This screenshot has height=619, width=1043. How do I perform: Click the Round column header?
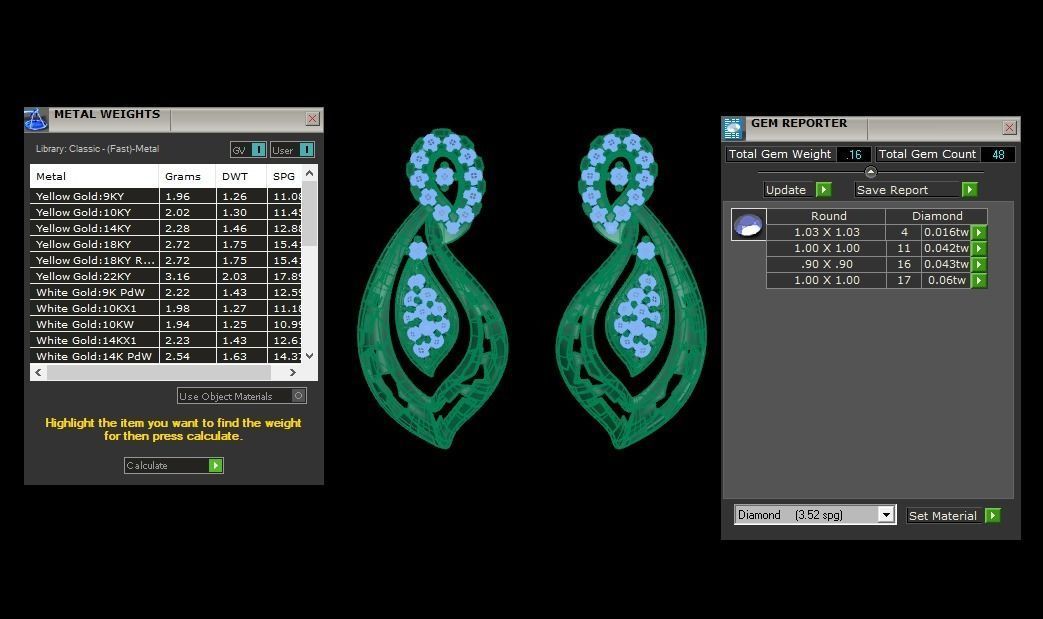click(828, 216)
